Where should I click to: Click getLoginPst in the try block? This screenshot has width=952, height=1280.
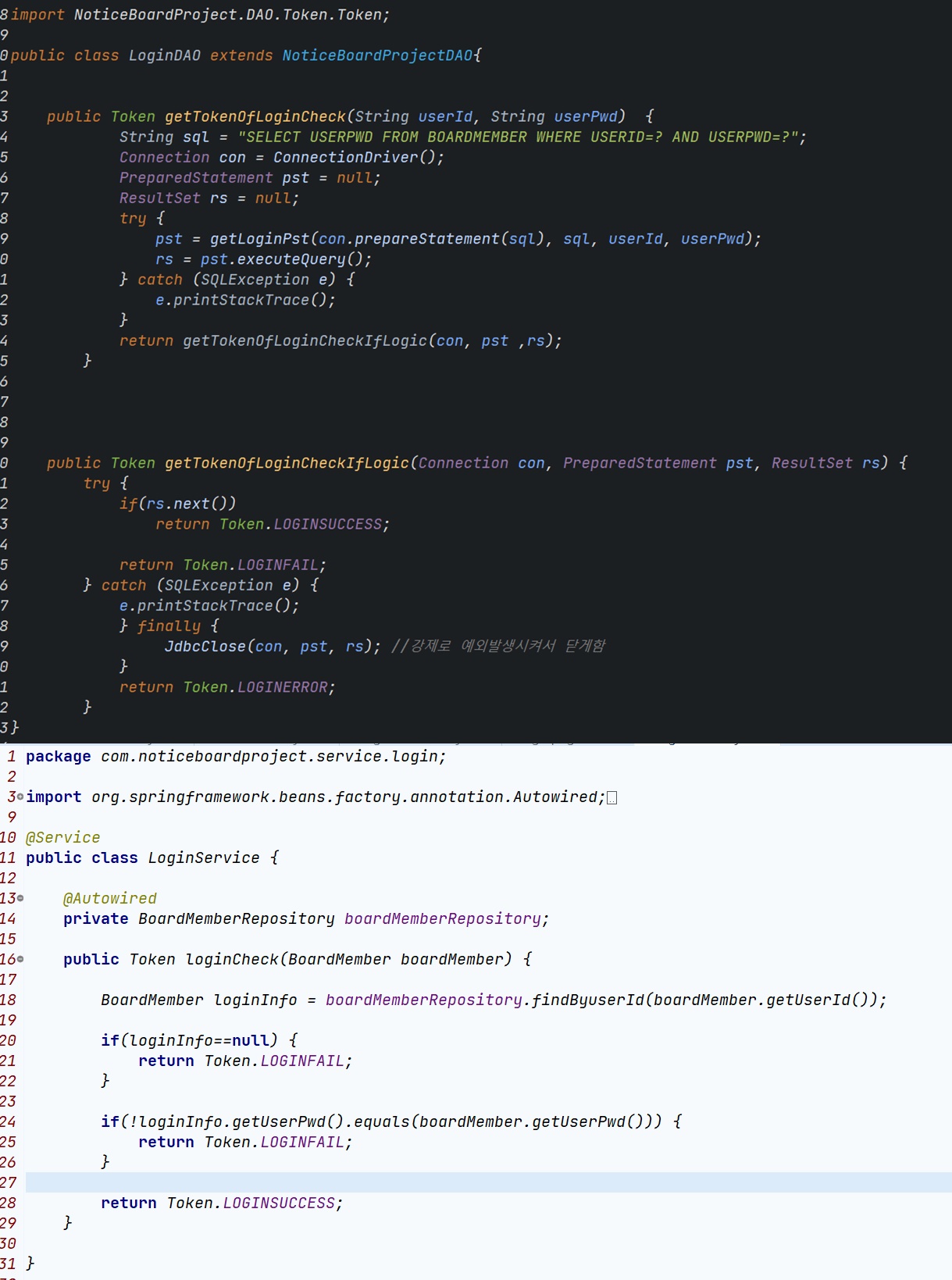coord(260,238)
